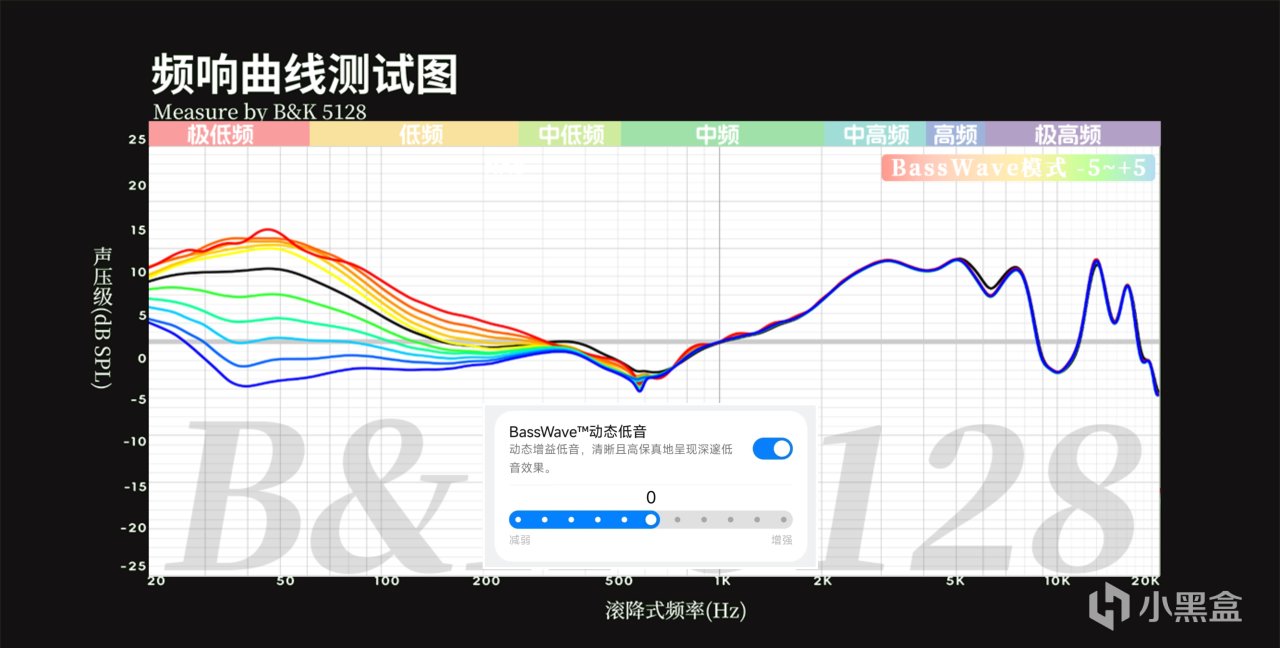Click the 1K frequency tick label
The height and width of the screenshot is (648, 1280).
click(721, 581)
